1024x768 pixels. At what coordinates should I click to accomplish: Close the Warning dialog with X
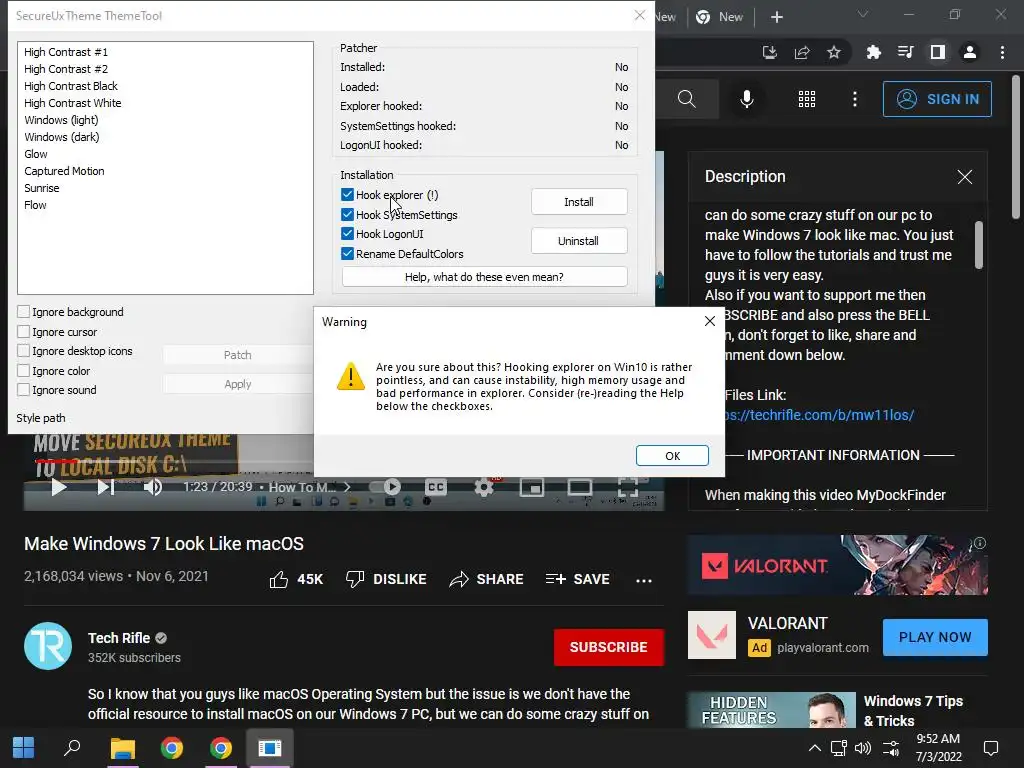710,321
